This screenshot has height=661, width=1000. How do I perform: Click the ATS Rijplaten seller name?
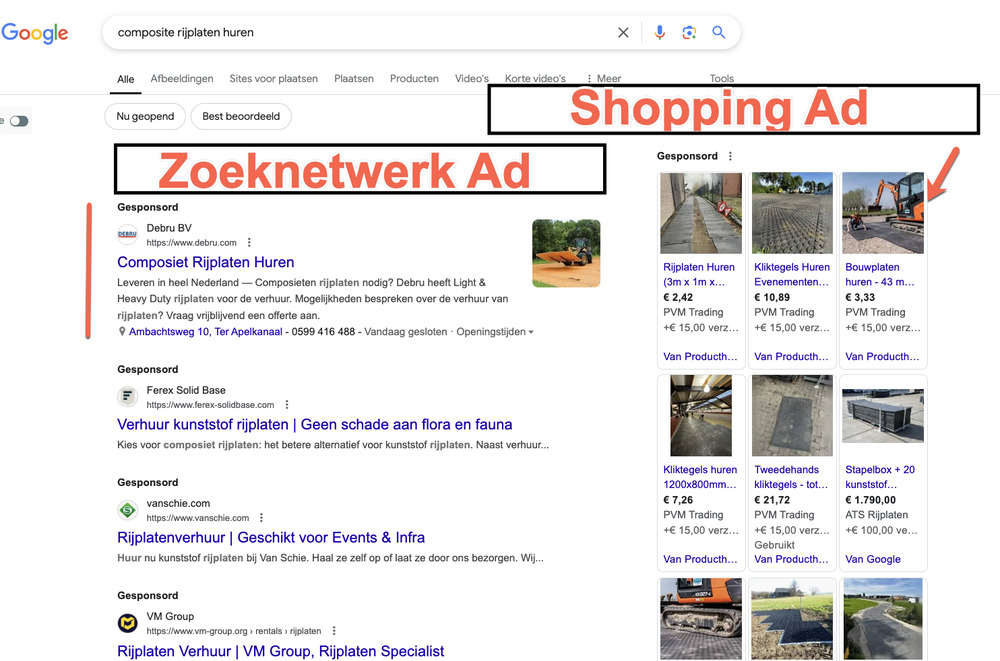pos(876,514)
